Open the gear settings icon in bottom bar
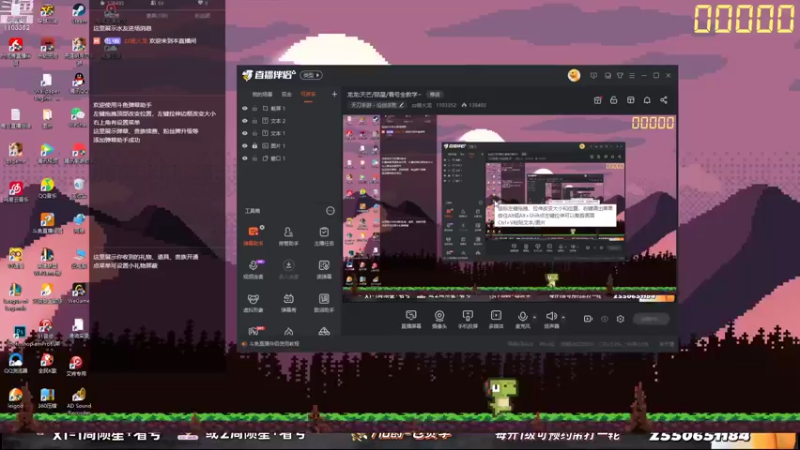 click(620, 319)
